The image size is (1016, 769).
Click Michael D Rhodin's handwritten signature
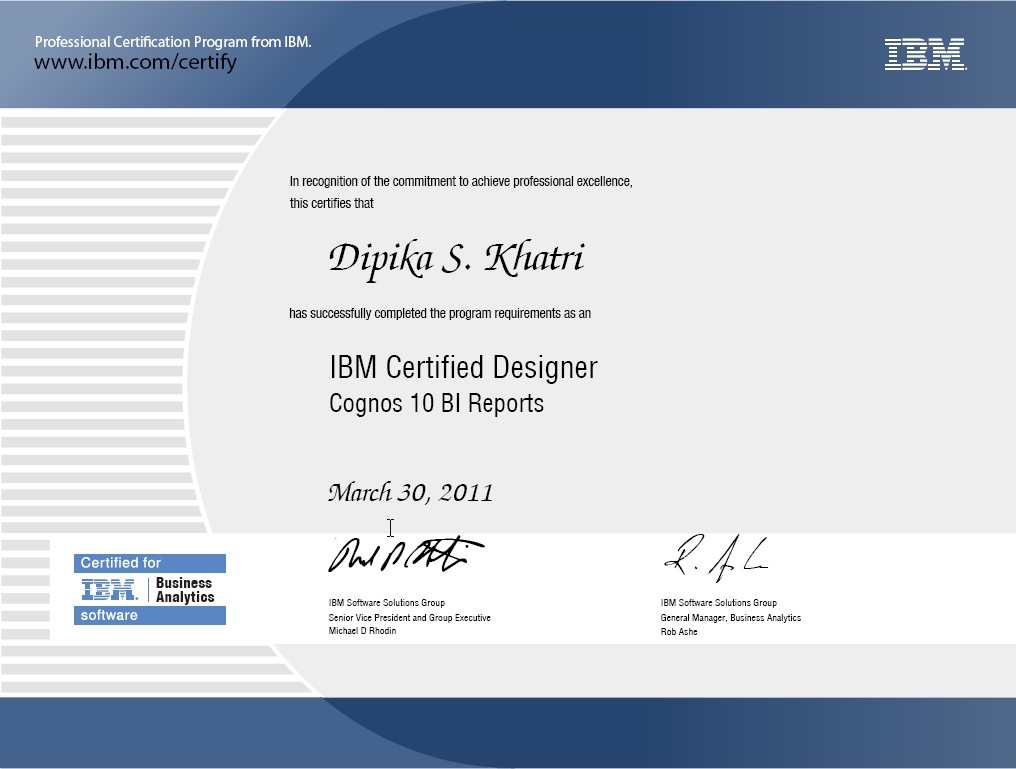406,555
